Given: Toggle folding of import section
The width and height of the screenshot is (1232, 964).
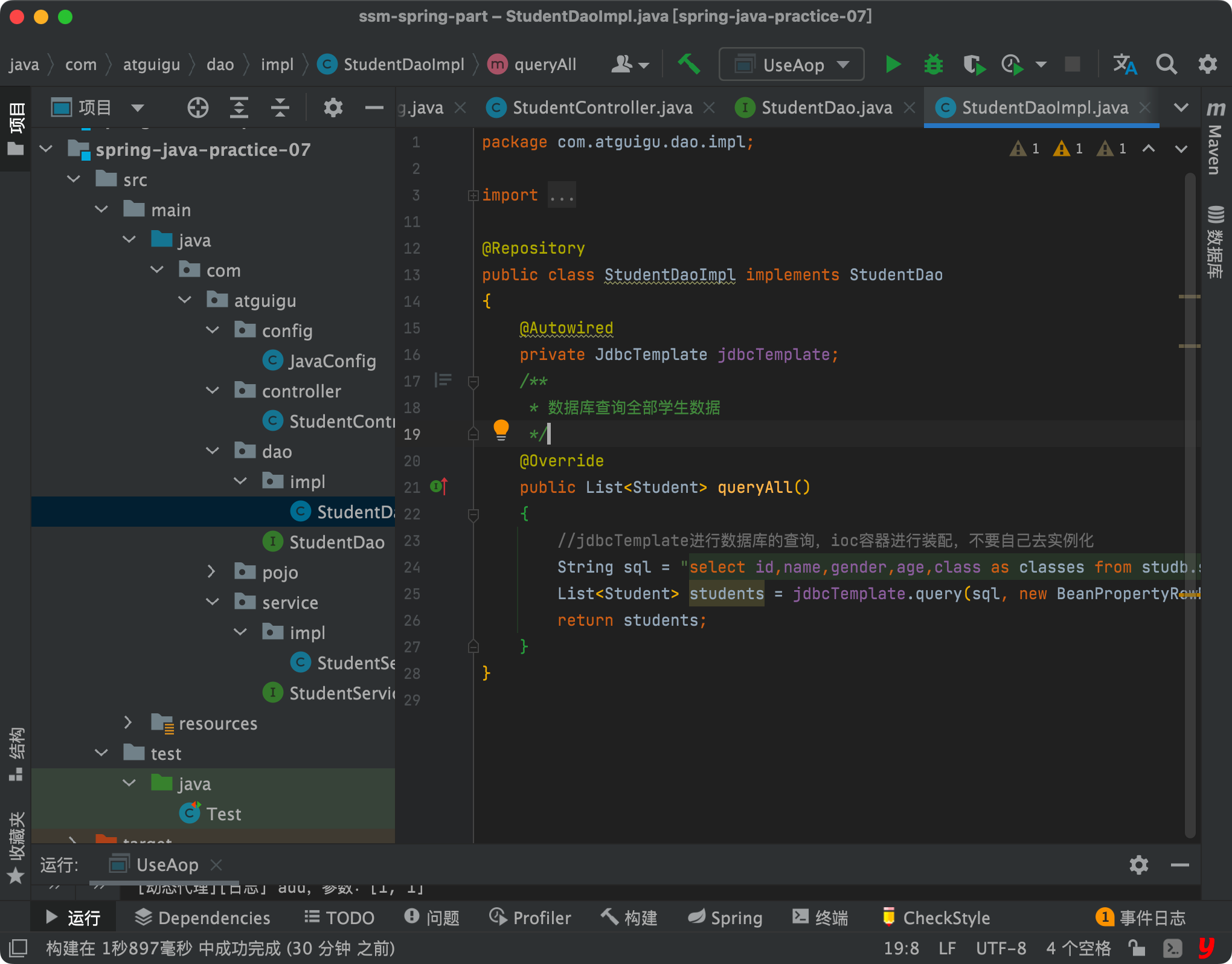Looking at the screenshot, I should click(473, 195).
